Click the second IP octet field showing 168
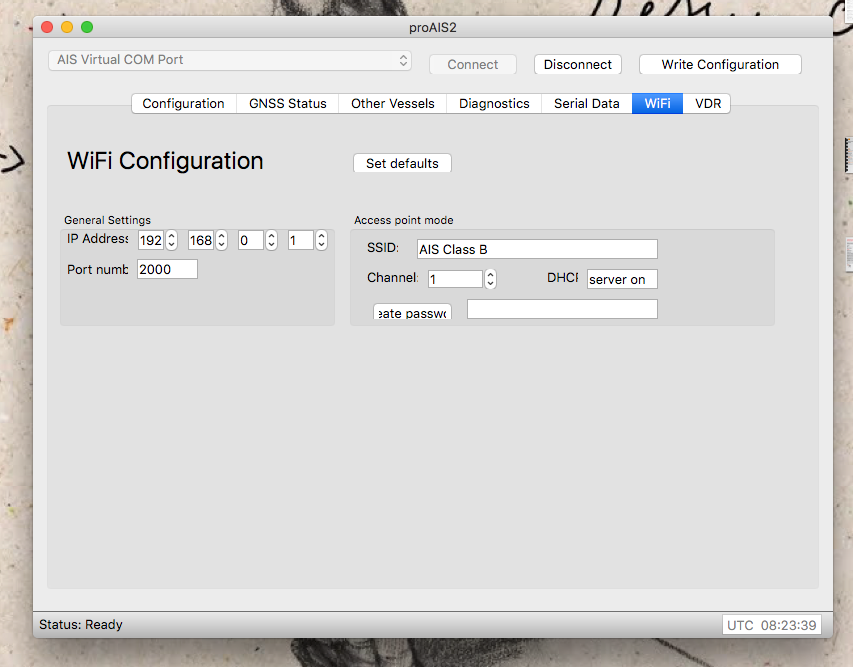The image size is (853, 667). point(201,240)
